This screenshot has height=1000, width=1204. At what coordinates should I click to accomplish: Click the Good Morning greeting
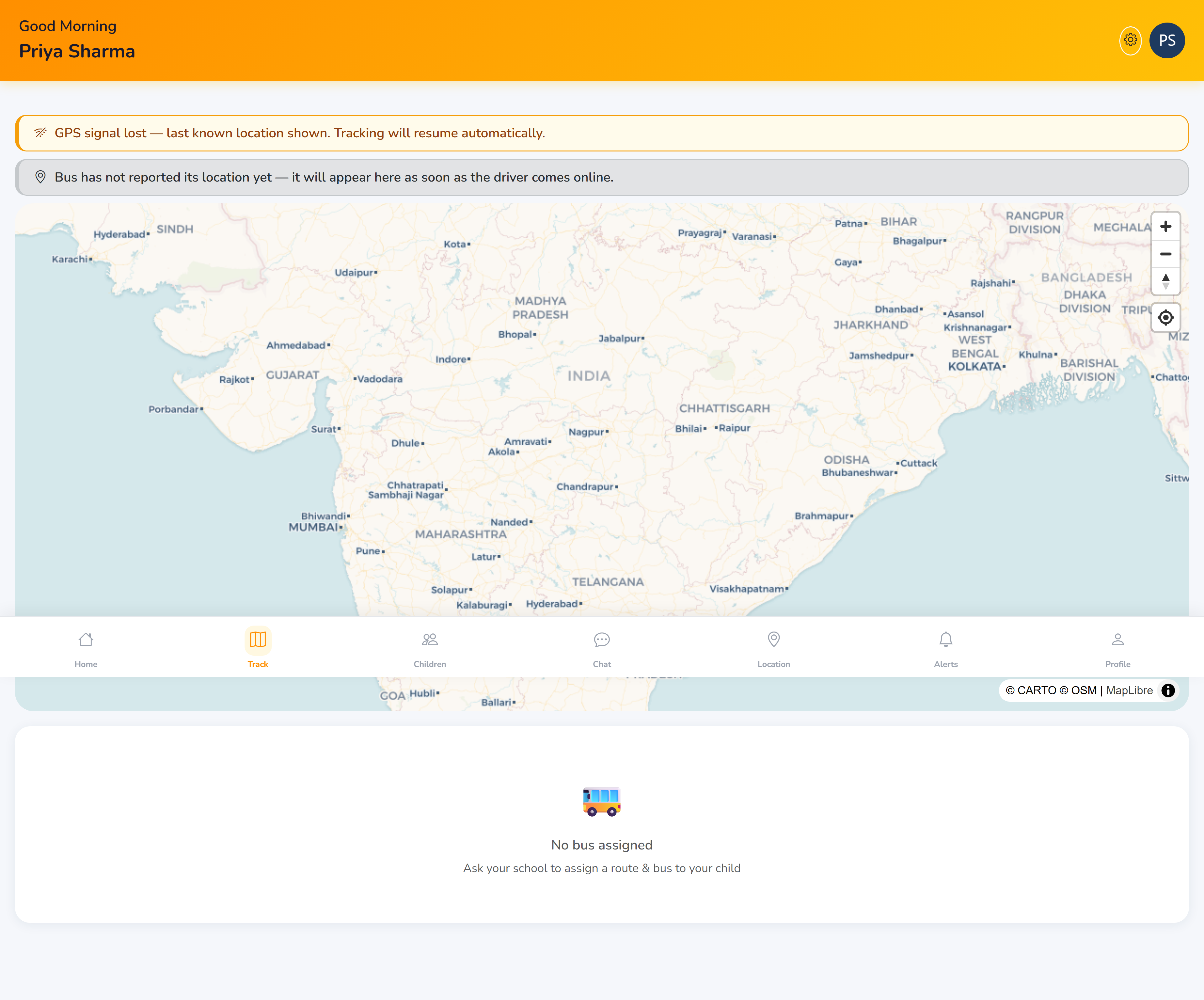point(68,26)
